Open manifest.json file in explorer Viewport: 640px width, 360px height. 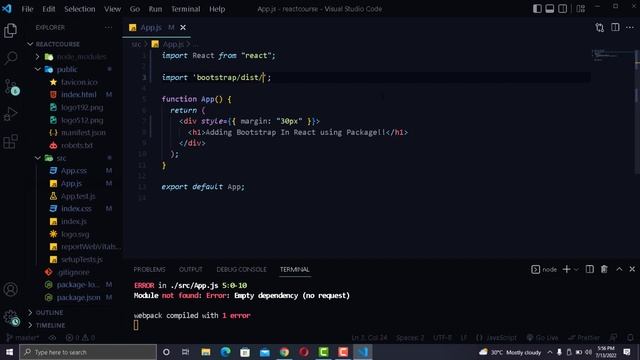(x=83, y=133)
